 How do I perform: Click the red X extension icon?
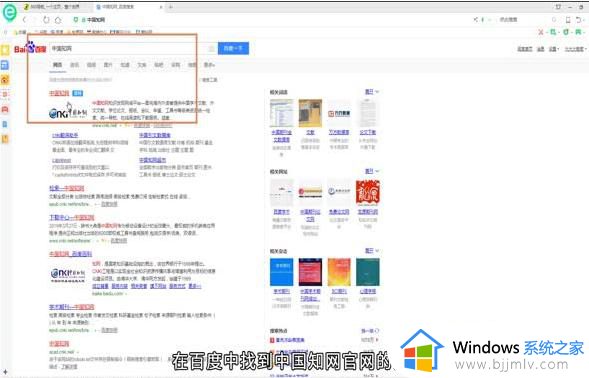pyautogui.click(x=541, y=32)
